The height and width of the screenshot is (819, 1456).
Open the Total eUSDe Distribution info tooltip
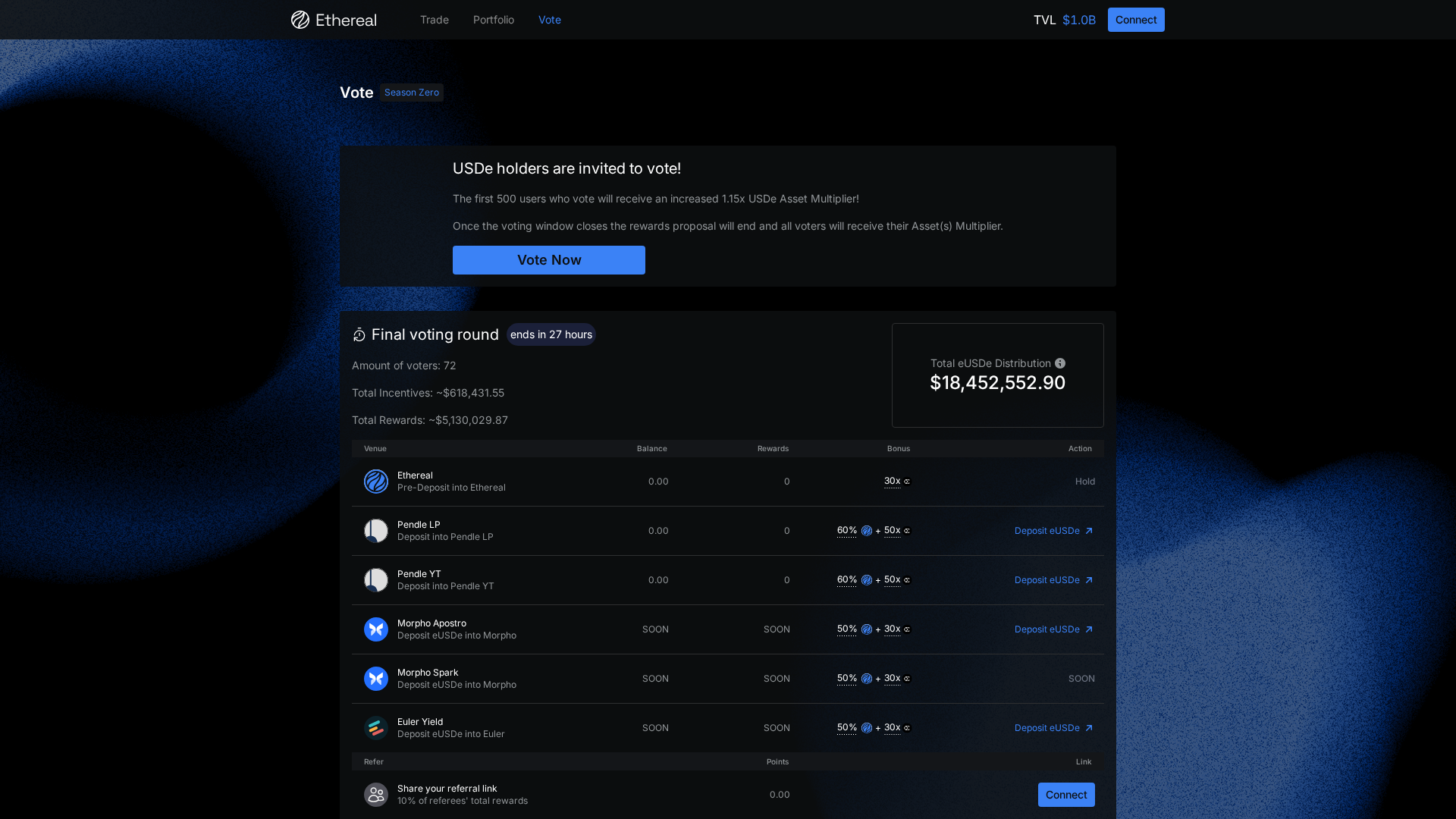click(1059, 363)
